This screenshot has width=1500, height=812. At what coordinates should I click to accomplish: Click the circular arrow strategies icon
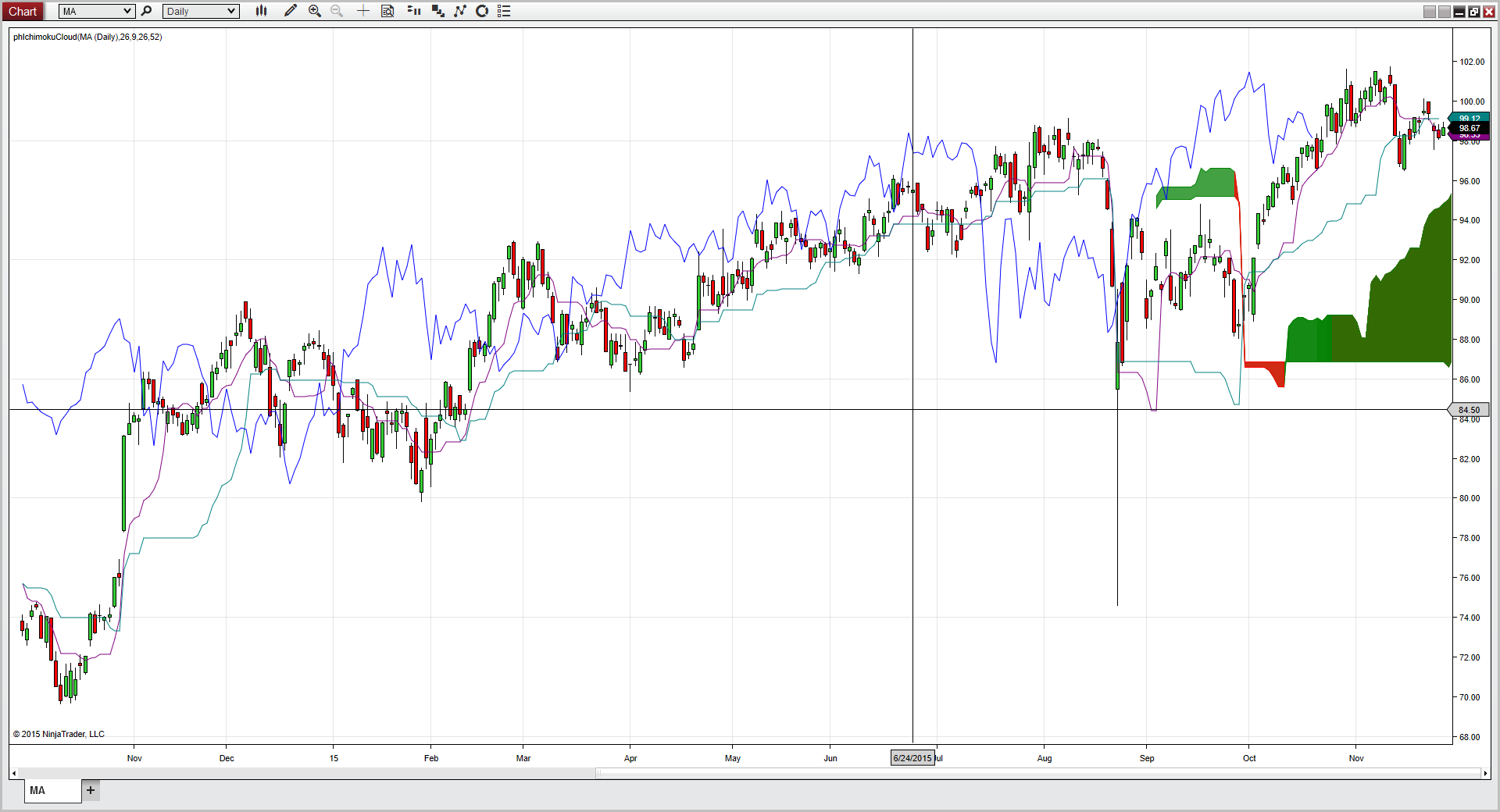coord(482,11)
